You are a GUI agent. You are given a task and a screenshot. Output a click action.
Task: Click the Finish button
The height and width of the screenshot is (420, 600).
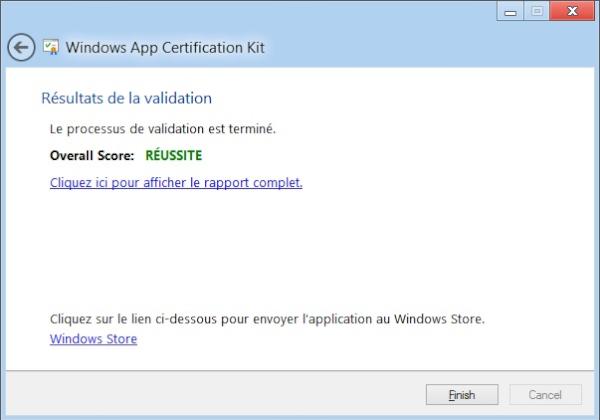[x=462, y=394]
